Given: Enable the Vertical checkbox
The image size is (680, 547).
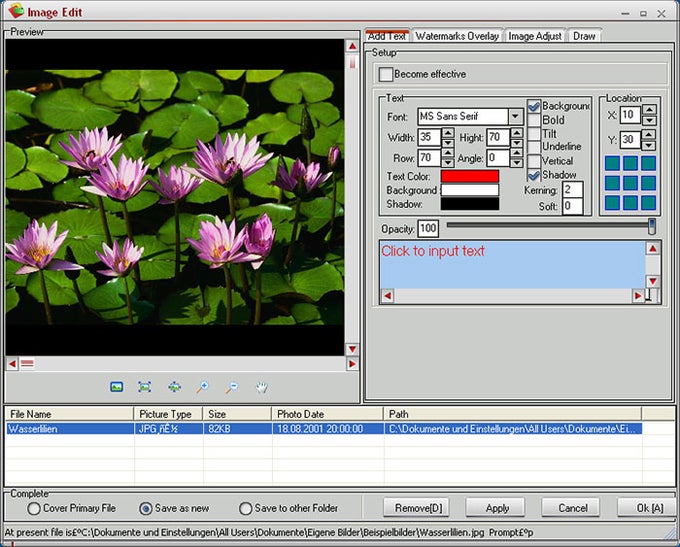Looking at the screenshot, I should 534,161.
